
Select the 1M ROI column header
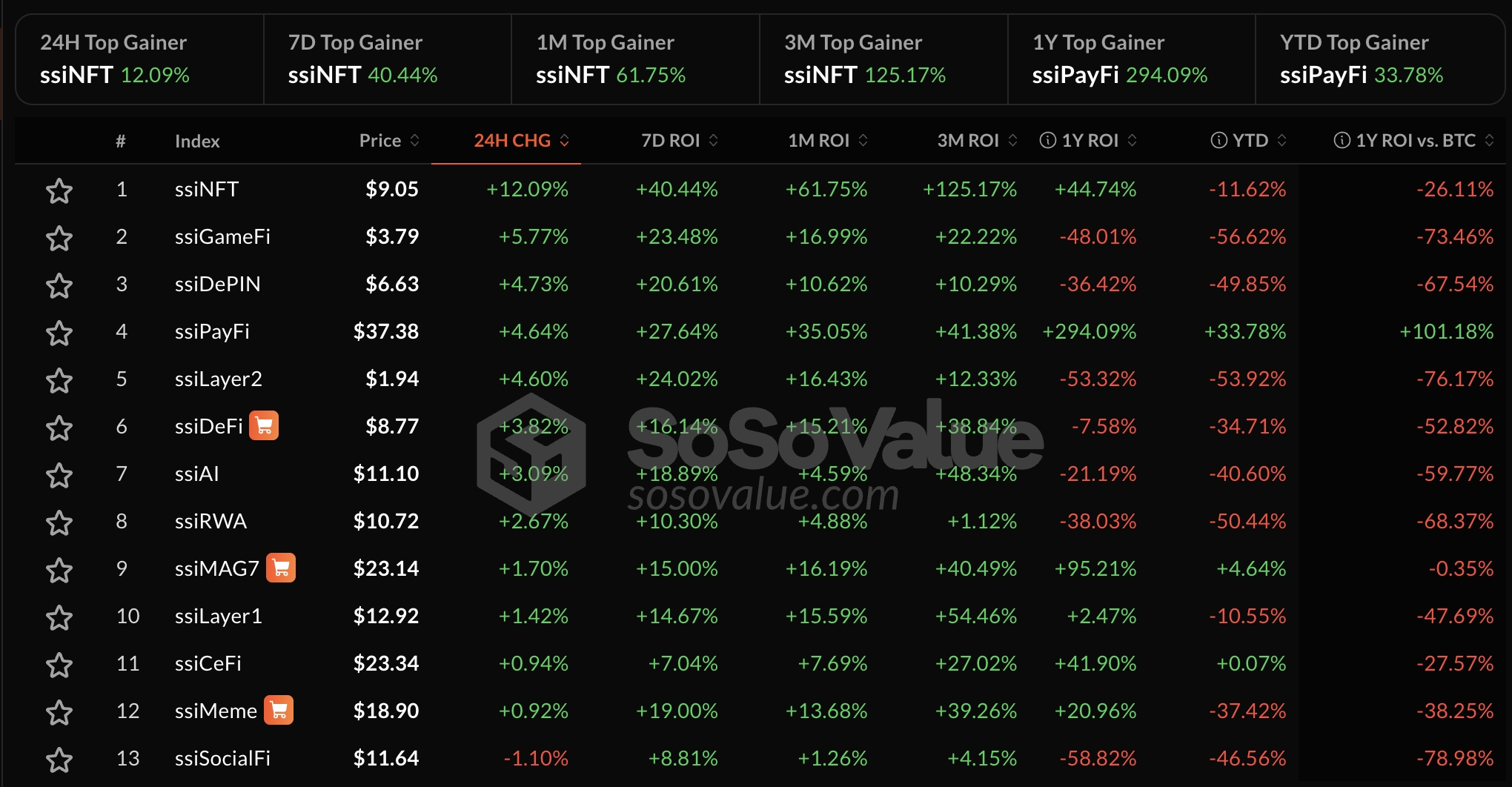[x=818, y=141]
